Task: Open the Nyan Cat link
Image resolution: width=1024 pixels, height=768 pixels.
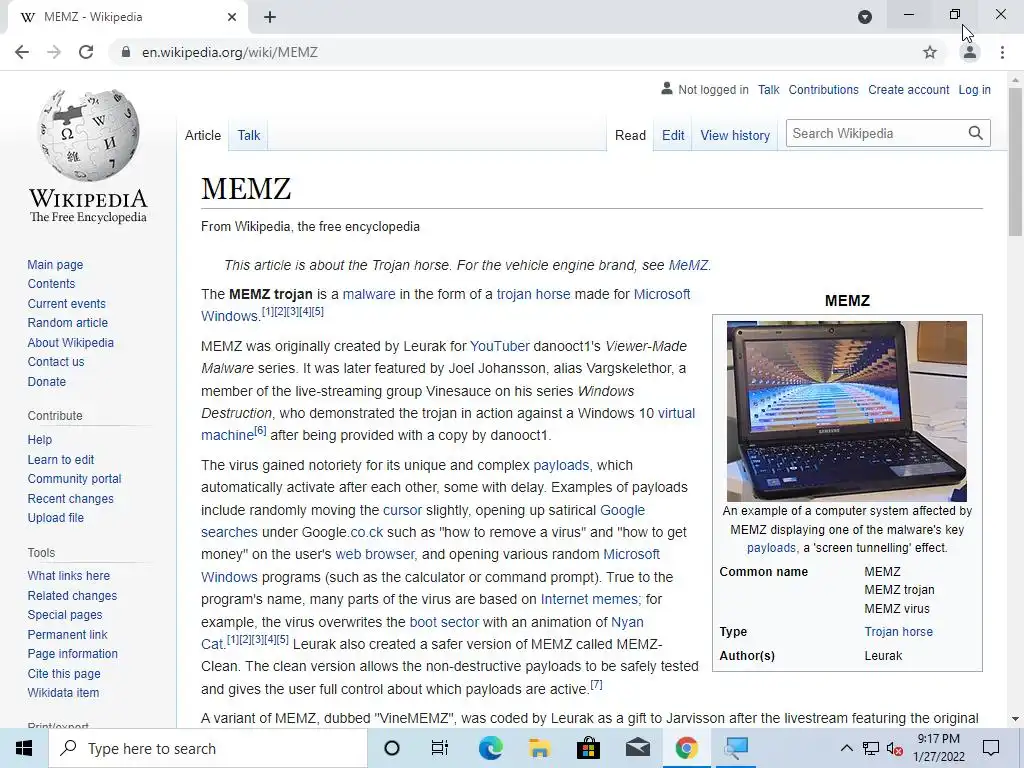Action: (627, 622)
